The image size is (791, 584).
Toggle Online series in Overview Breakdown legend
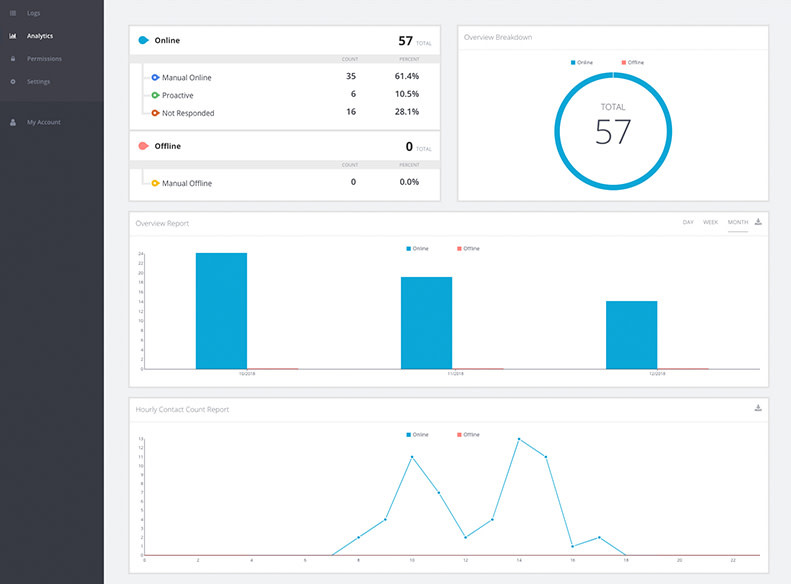coord(582,63)
